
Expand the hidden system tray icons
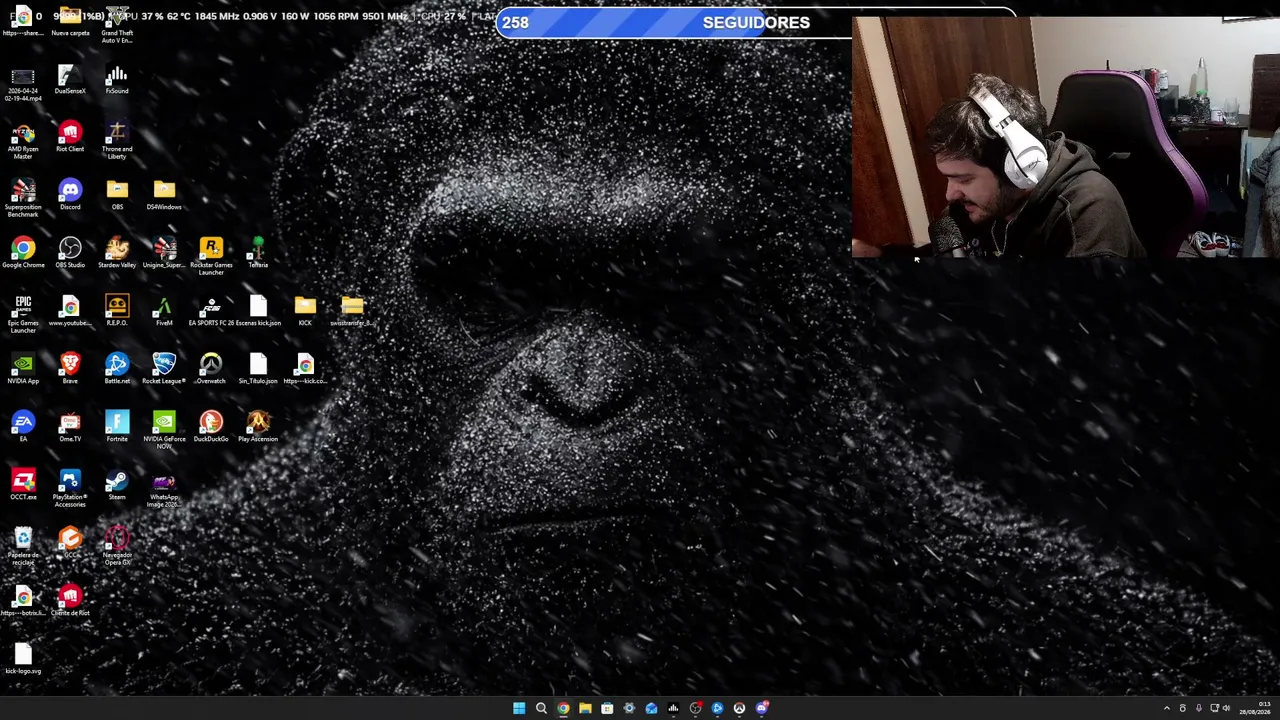[x=1166, y=708]
